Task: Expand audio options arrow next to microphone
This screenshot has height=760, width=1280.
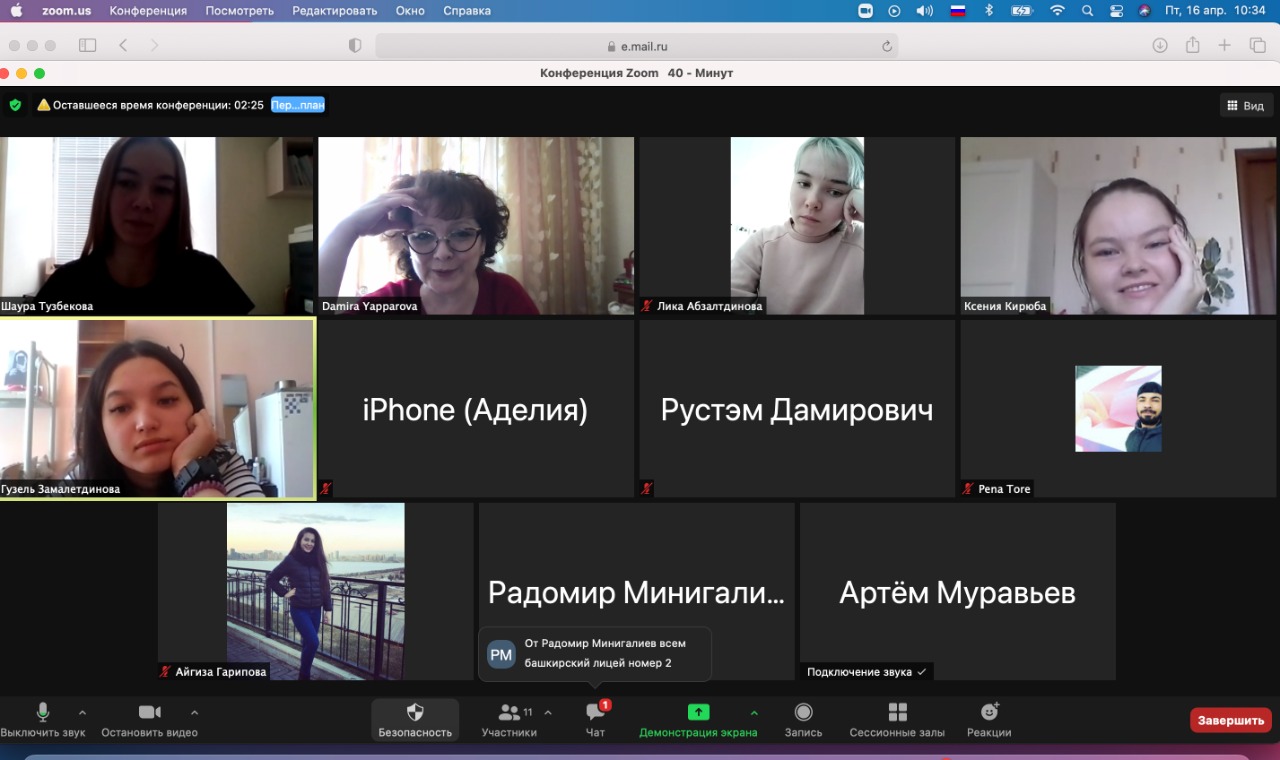Action: point(82,713)
